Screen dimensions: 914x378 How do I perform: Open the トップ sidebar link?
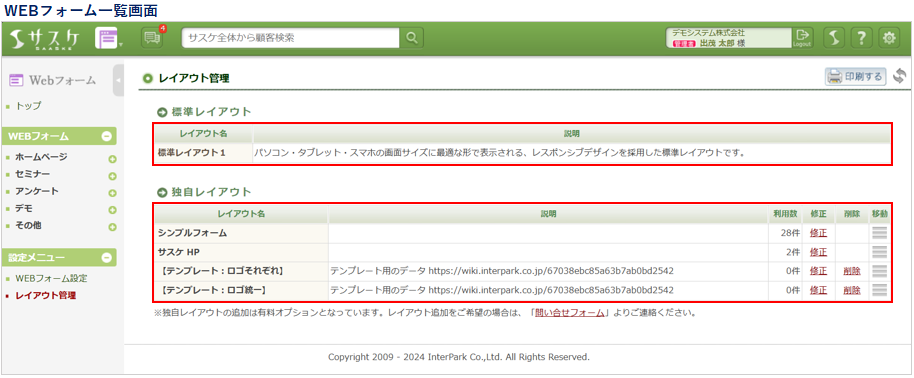tap(28, 106)
